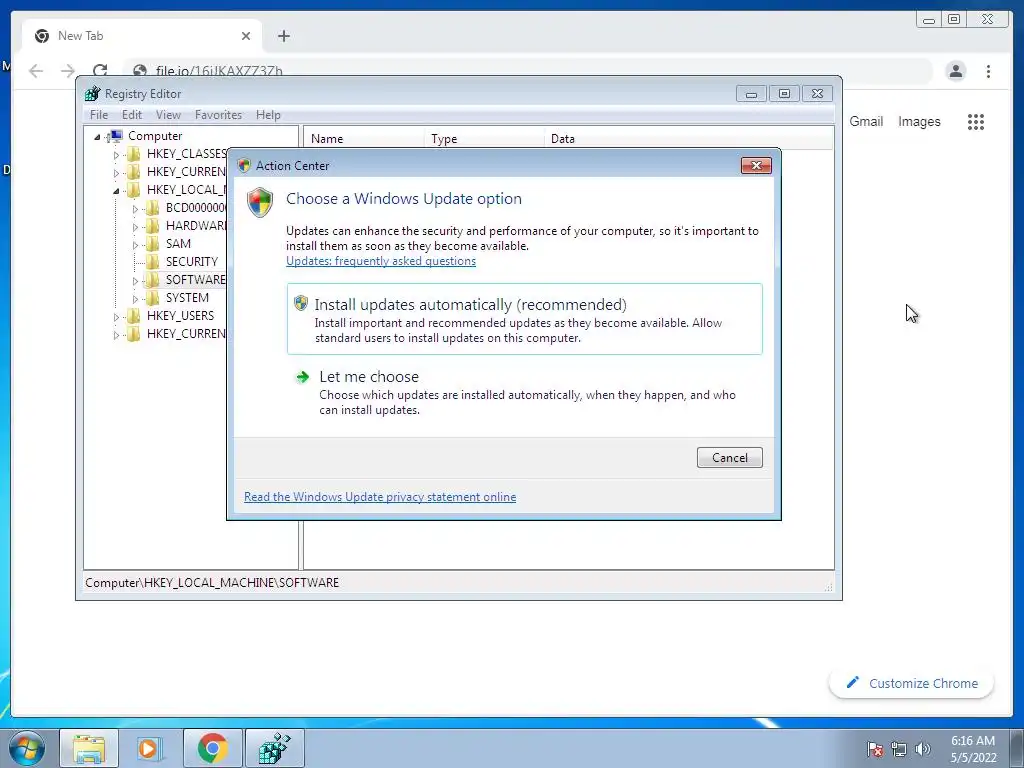Expand the HKEY_CURRENT_CONFIG key arrow
This screenshot has width=1024, height=768.
tap(116, 335)
